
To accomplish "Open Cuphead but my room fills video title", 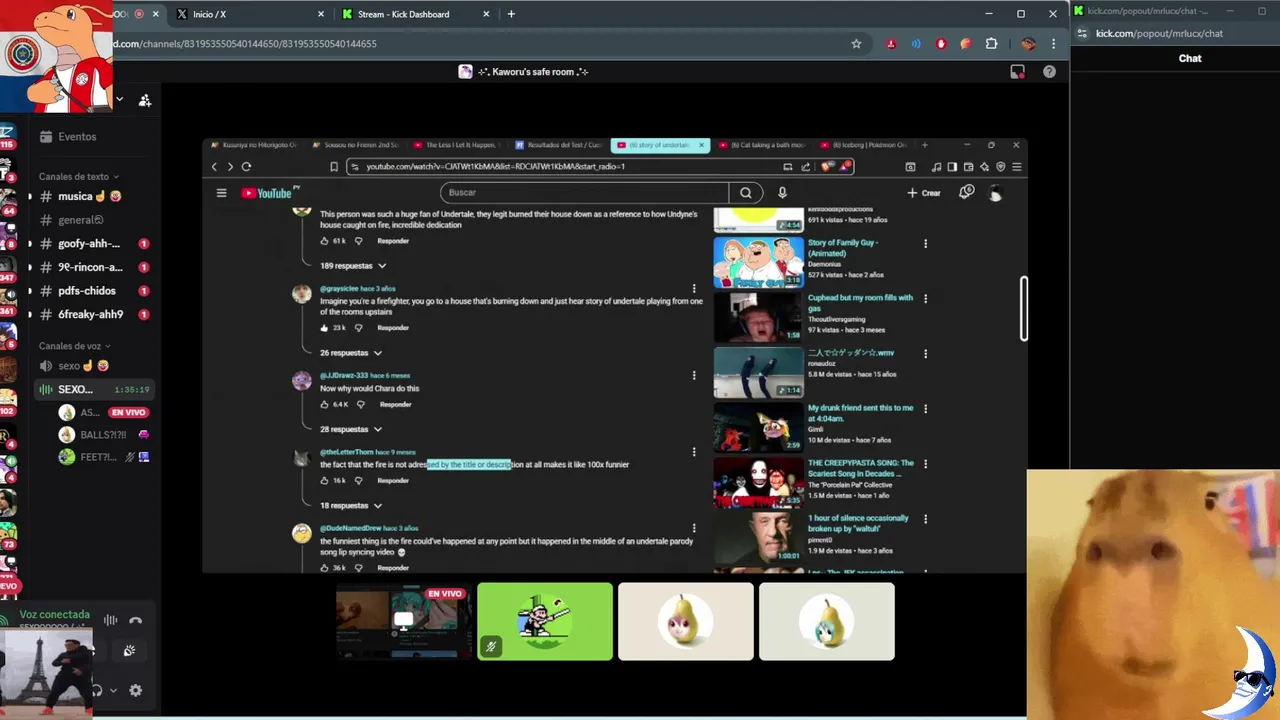I will (x=860, y=303).
